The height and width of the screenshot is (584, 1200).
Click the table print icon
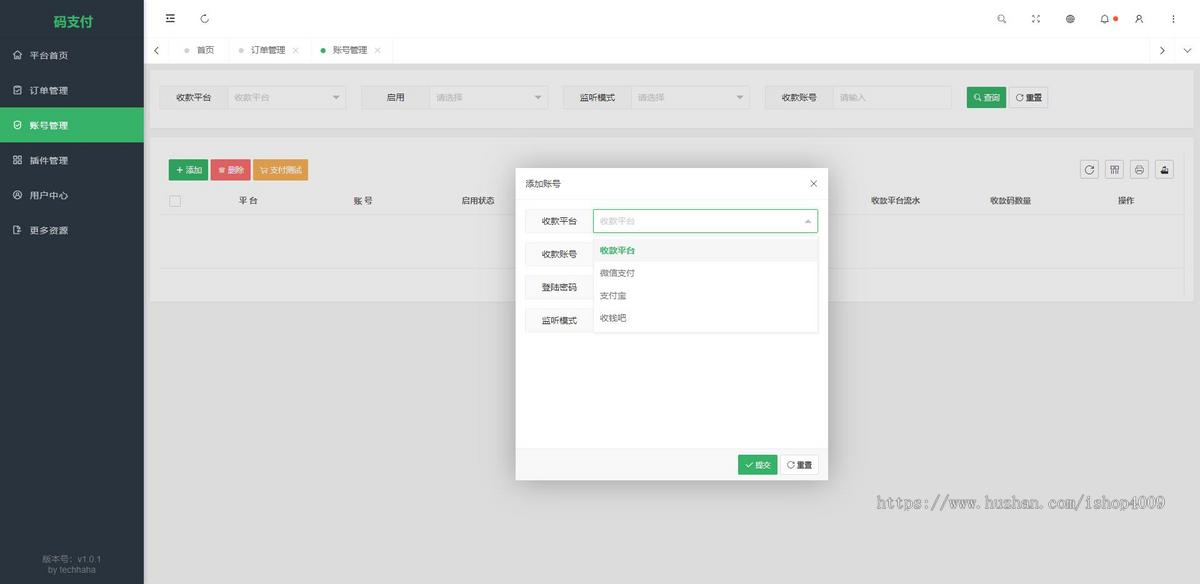pos(1139,169)
